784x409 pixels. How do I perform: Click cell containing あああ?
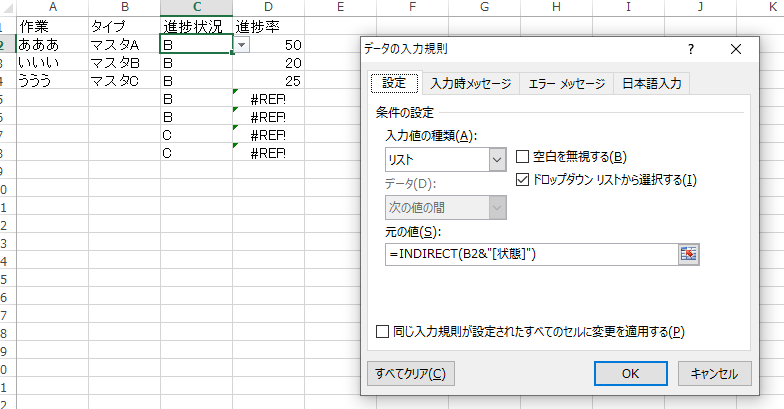(52, 44)
